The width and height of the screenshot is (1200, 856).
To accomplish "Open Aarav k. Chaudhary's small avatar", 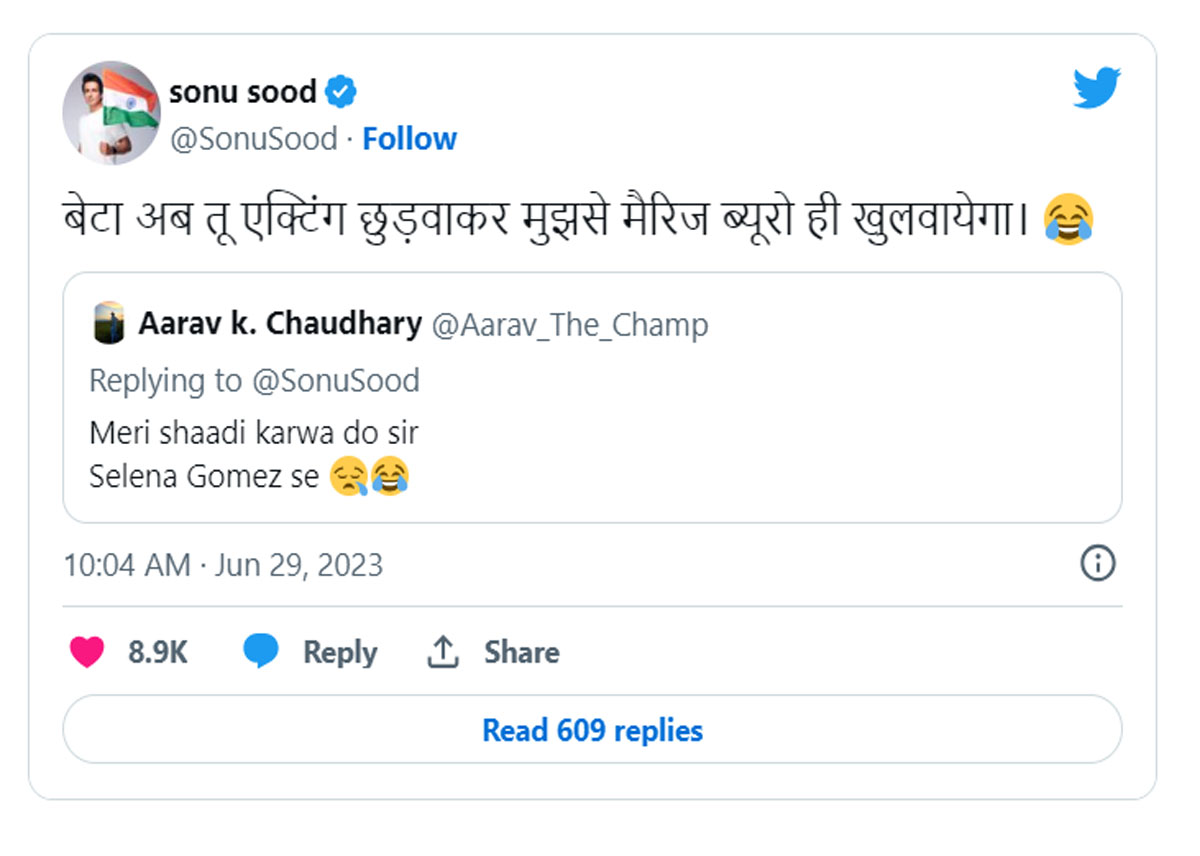I will [x=109, y=324].
